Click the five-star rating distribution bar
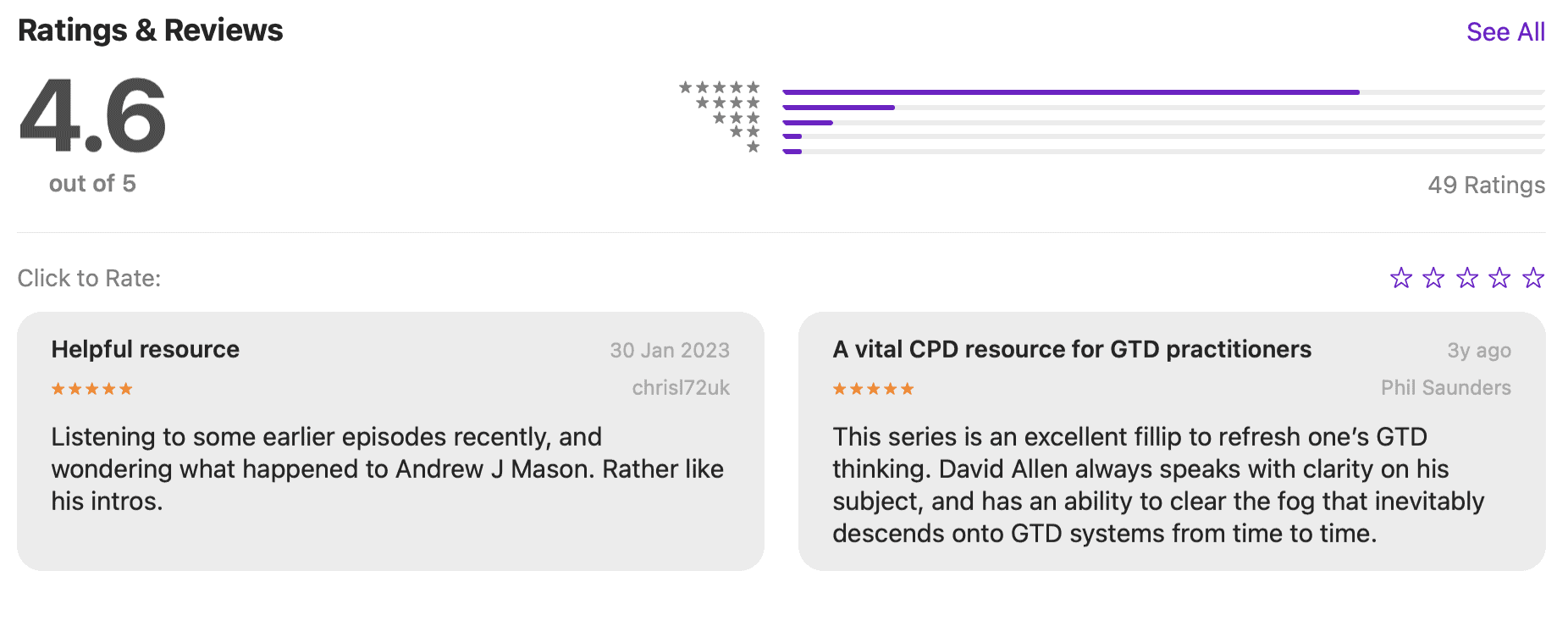 pyautogui.click(x=1163, y=91)
